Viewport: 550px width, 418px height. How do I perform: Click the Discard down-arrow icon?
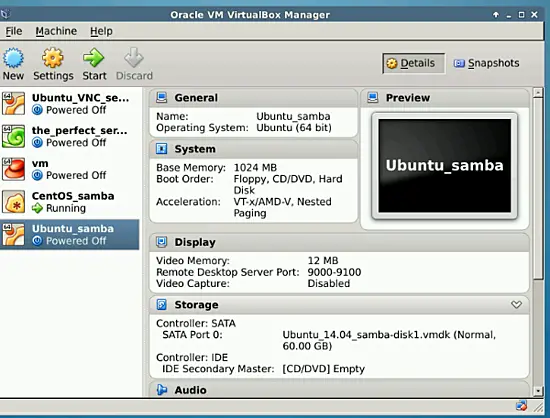point(134,58)
